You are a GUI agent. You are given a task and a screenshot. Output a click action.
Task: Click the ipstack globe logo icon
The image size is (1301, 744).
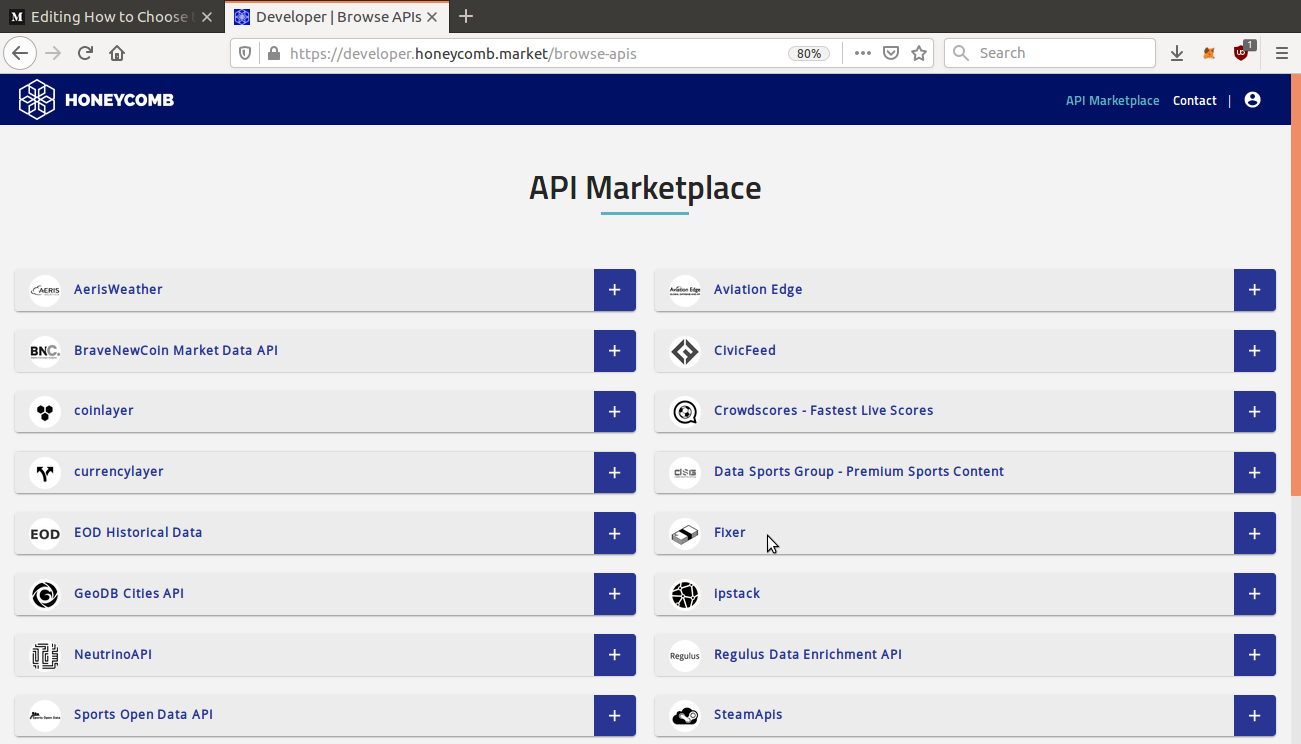click(x=685, y=595)
